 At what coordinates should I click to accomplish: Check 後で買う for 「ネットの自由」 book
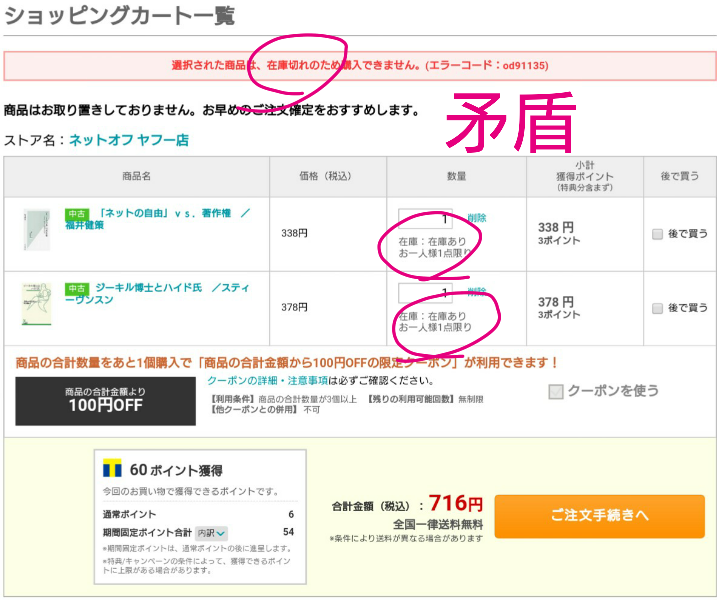pyautogui.click(x=657, y=234)
